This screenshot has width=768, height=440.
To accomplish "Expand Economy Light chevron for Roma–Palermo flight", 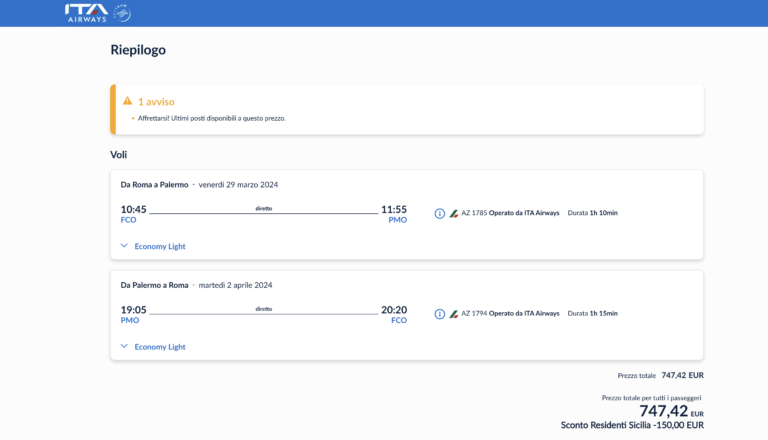I will pos(124,246).
